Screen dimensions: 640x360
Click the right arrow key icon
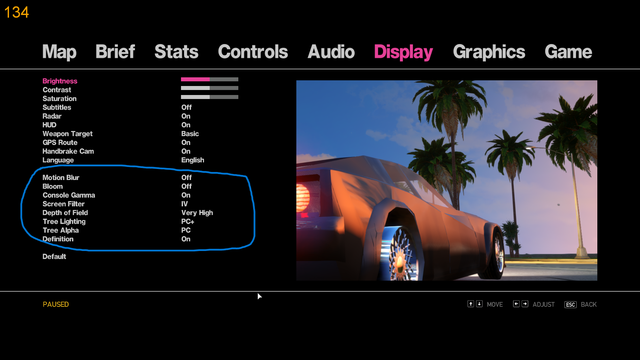click(525, 304)
